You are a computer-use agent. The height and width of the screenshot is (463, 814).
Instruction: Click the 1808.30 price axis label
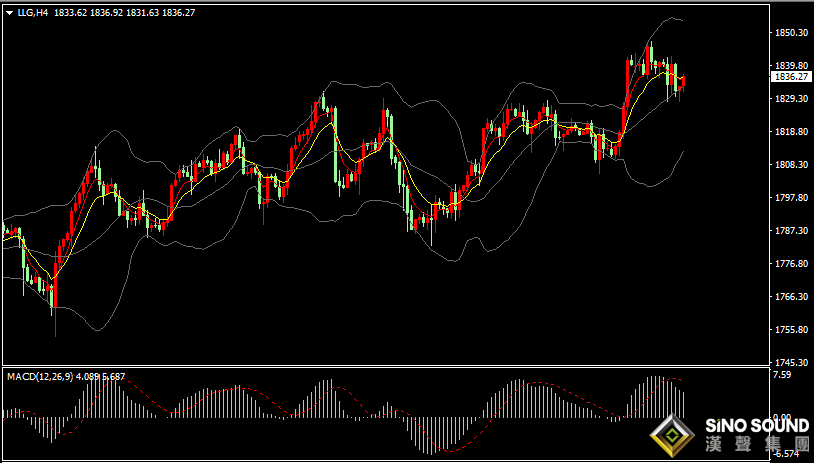click(x=791, y=165)
